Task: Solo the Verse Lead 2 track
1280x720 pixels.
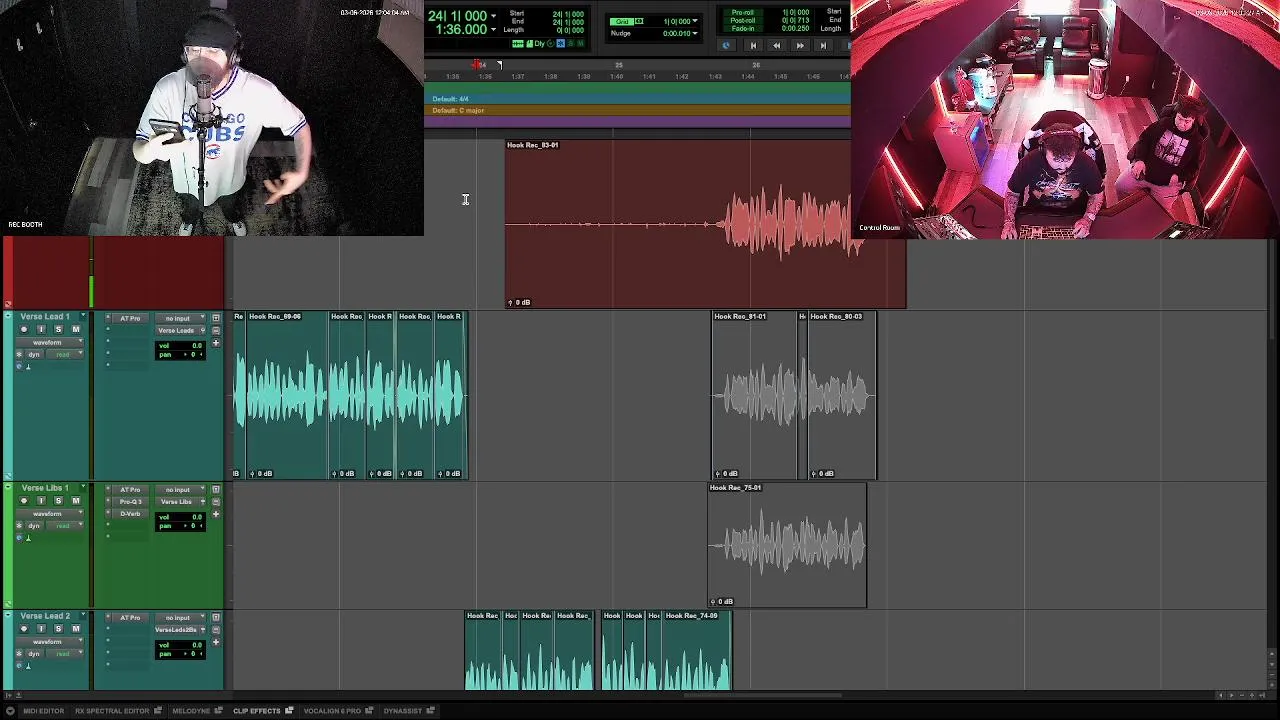Action: click(58, 628)
